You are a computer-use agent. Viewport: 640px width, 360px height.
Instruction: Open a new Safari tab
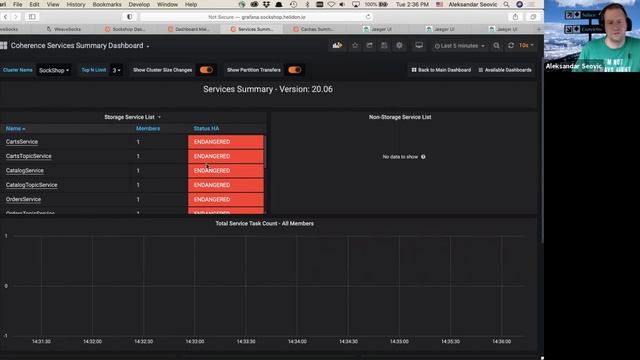(x=539, y=29)
